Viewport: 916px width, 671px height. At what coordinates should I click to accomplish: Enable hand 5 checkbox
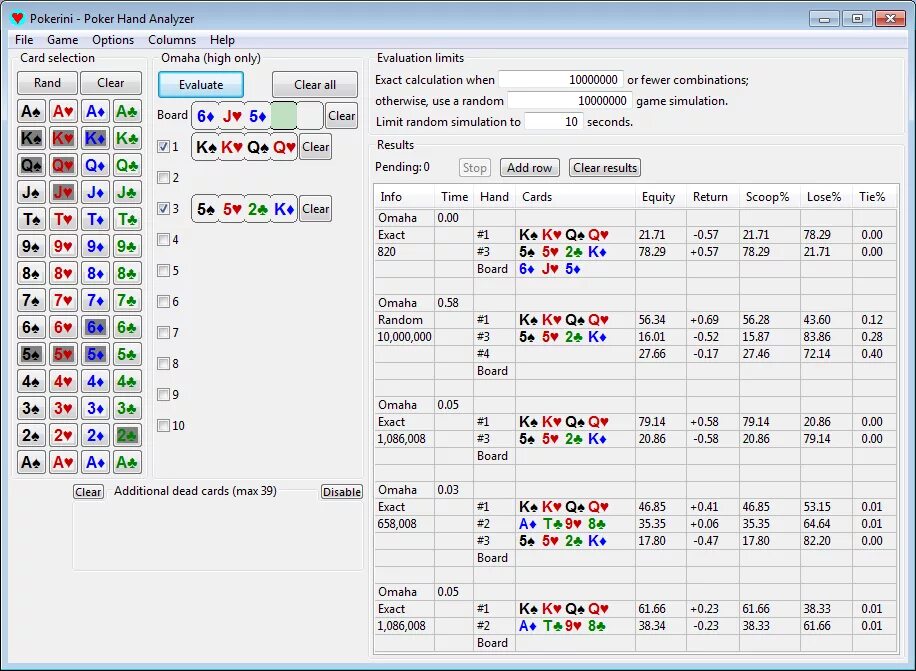click(x=164, y=270)
